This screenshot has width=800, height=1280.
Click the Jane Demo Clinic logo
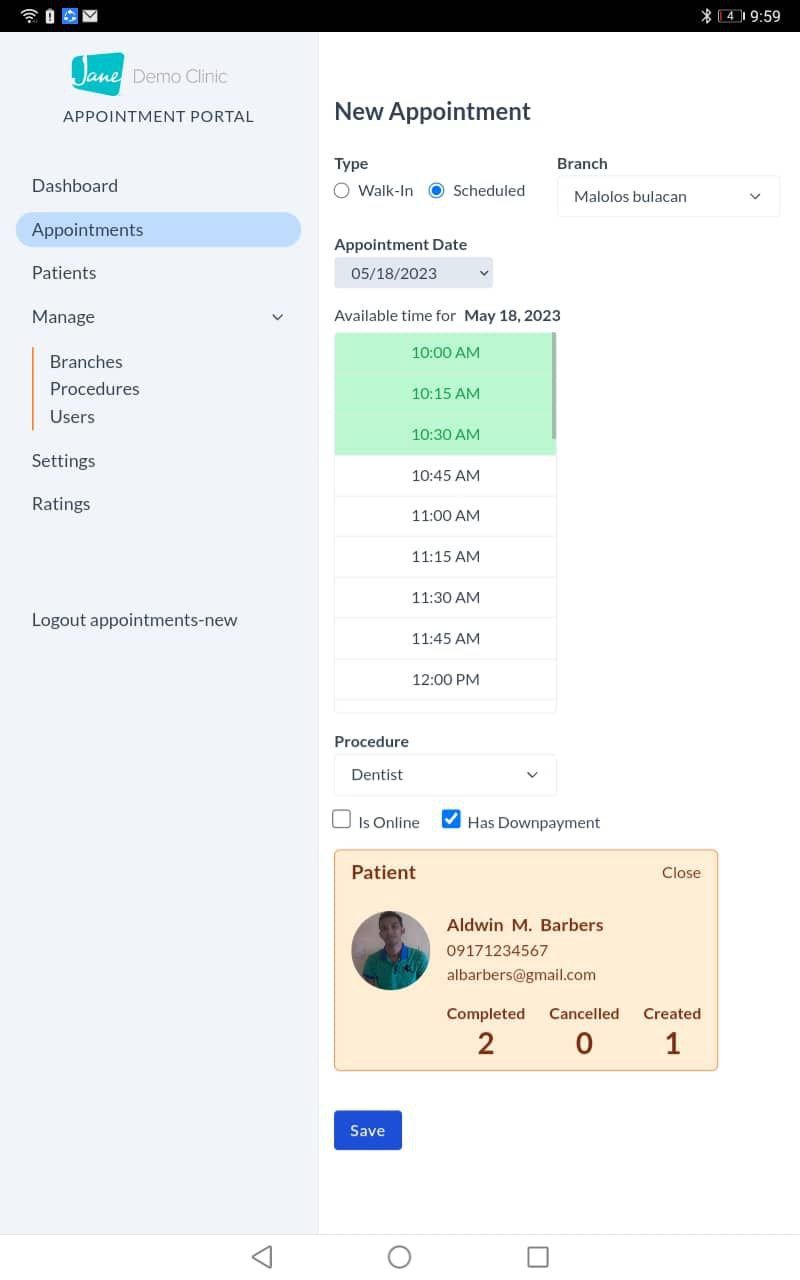click(149, 75)
